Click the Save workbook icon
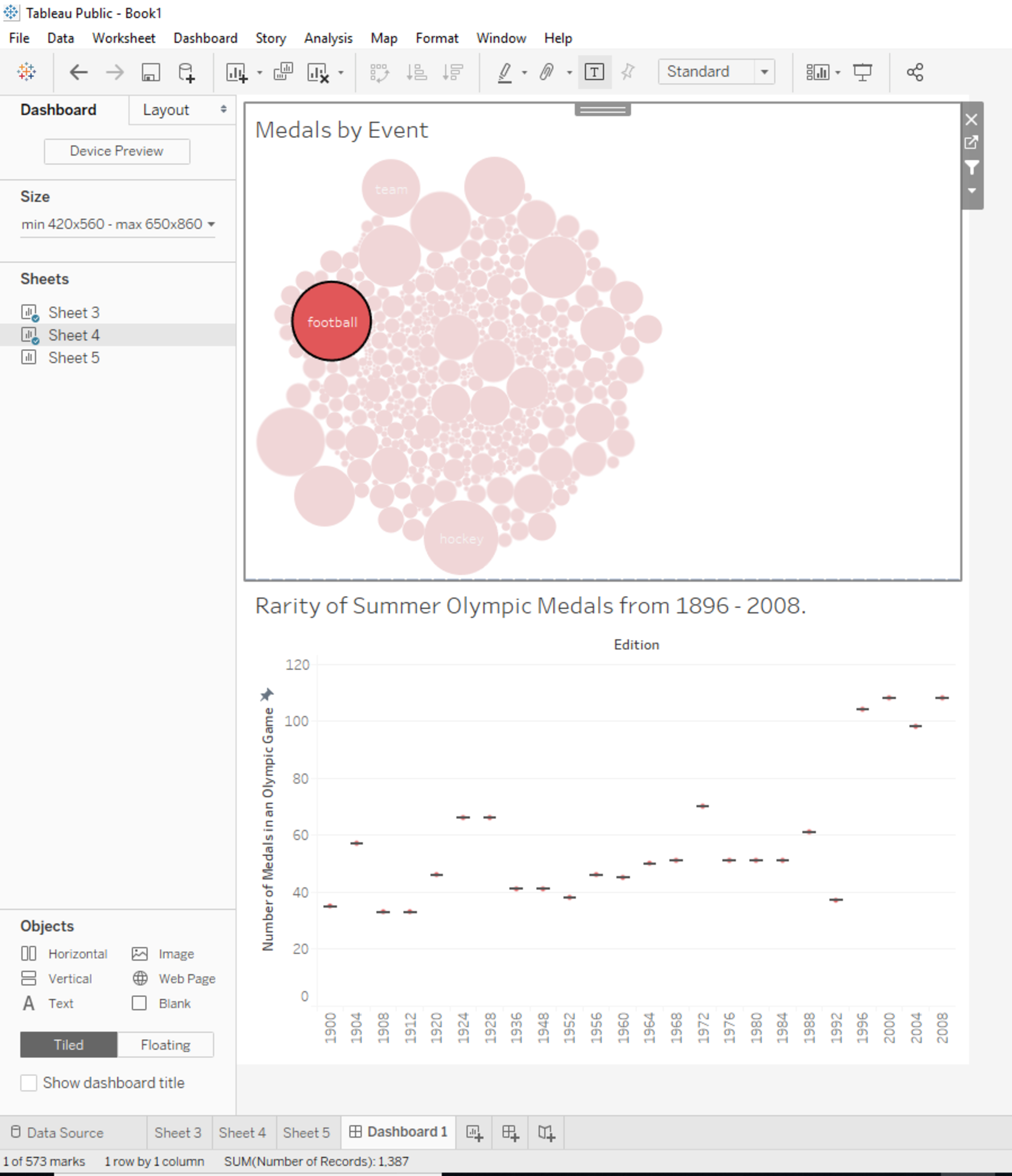The image size is (1012, 1176). tap(150, 72)
